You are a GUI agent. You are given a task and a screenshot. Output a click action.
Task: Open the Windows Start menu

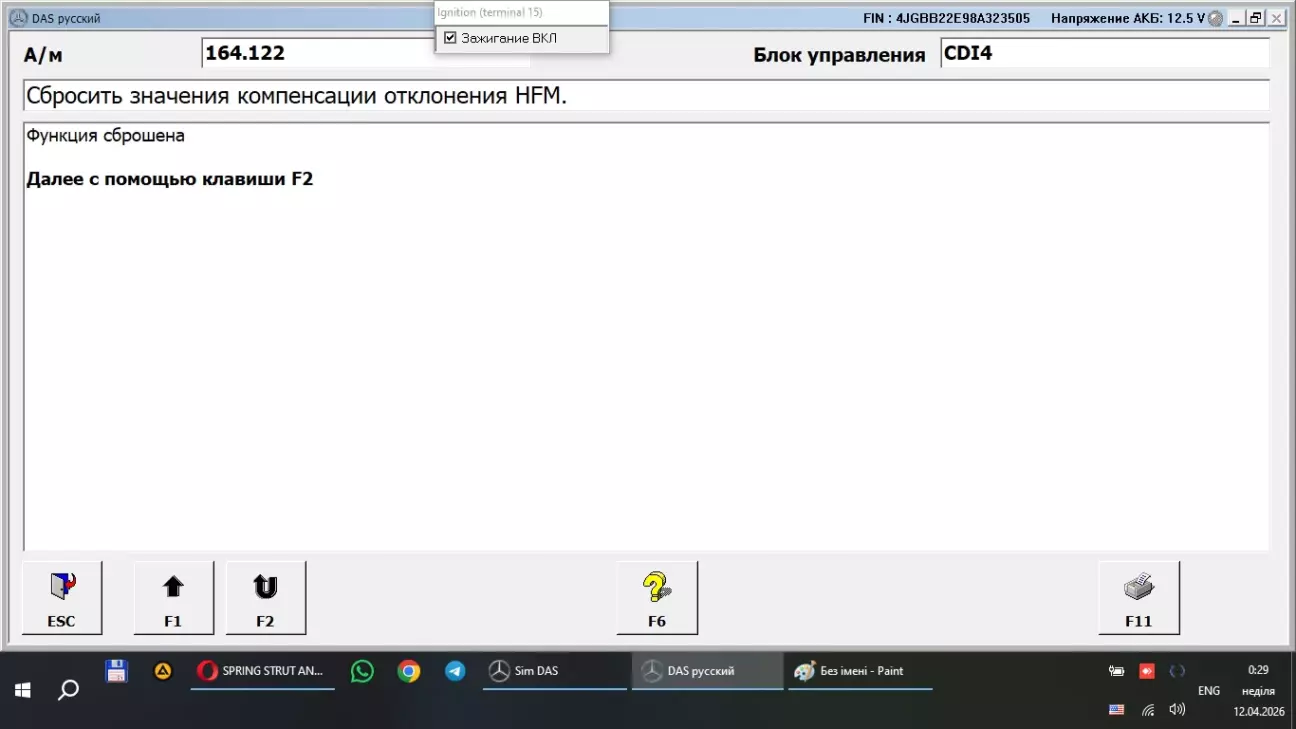(x=22, y=690)
